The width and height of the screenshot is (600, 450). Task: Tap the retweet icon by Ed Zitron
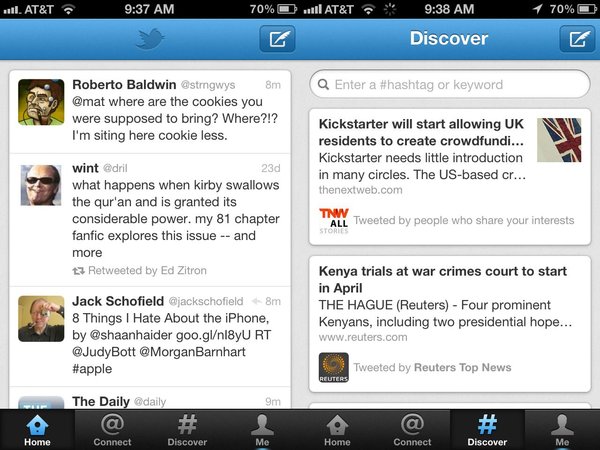coord(78,271)
